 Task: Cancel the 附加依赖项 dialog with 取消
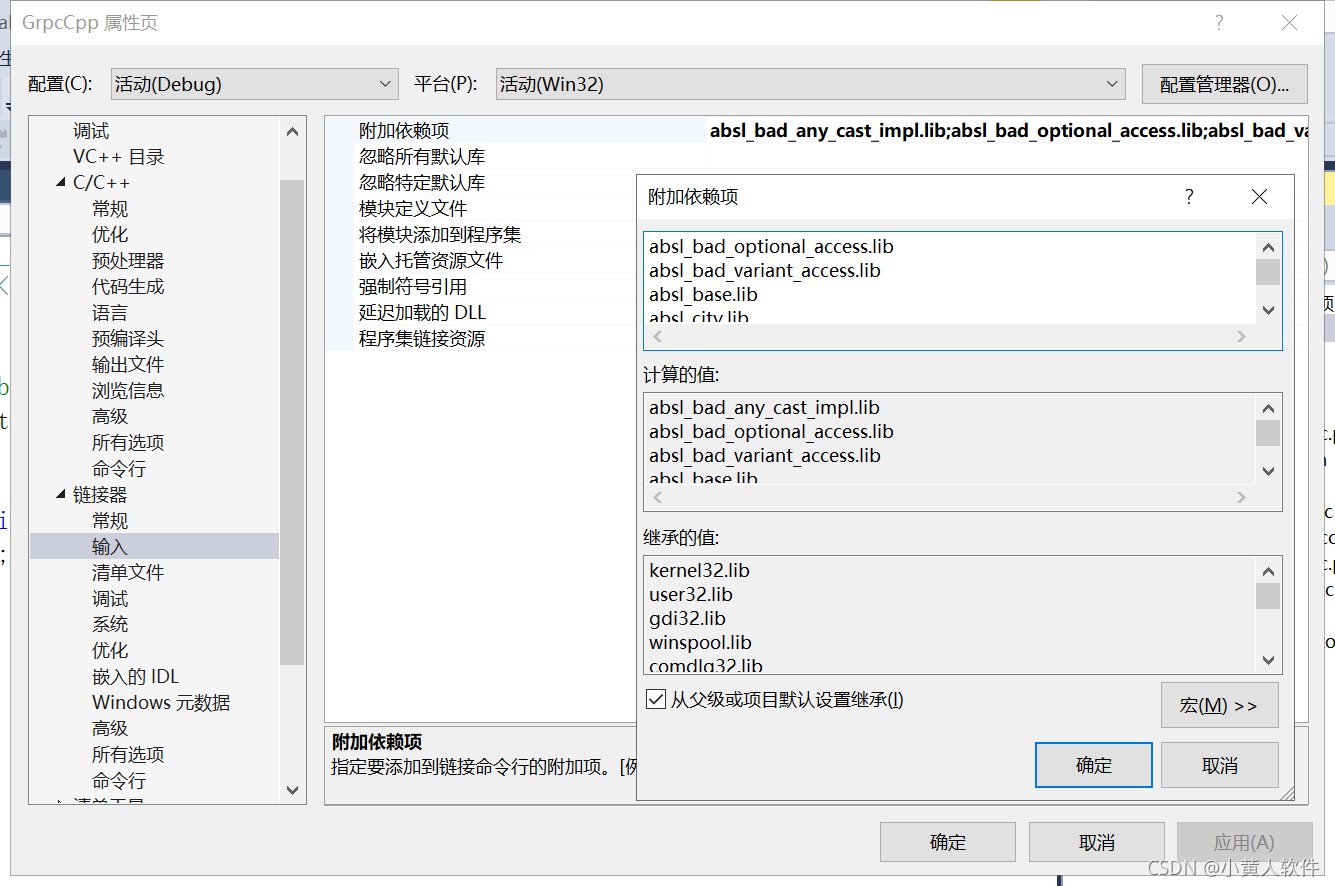point(1219,764)
